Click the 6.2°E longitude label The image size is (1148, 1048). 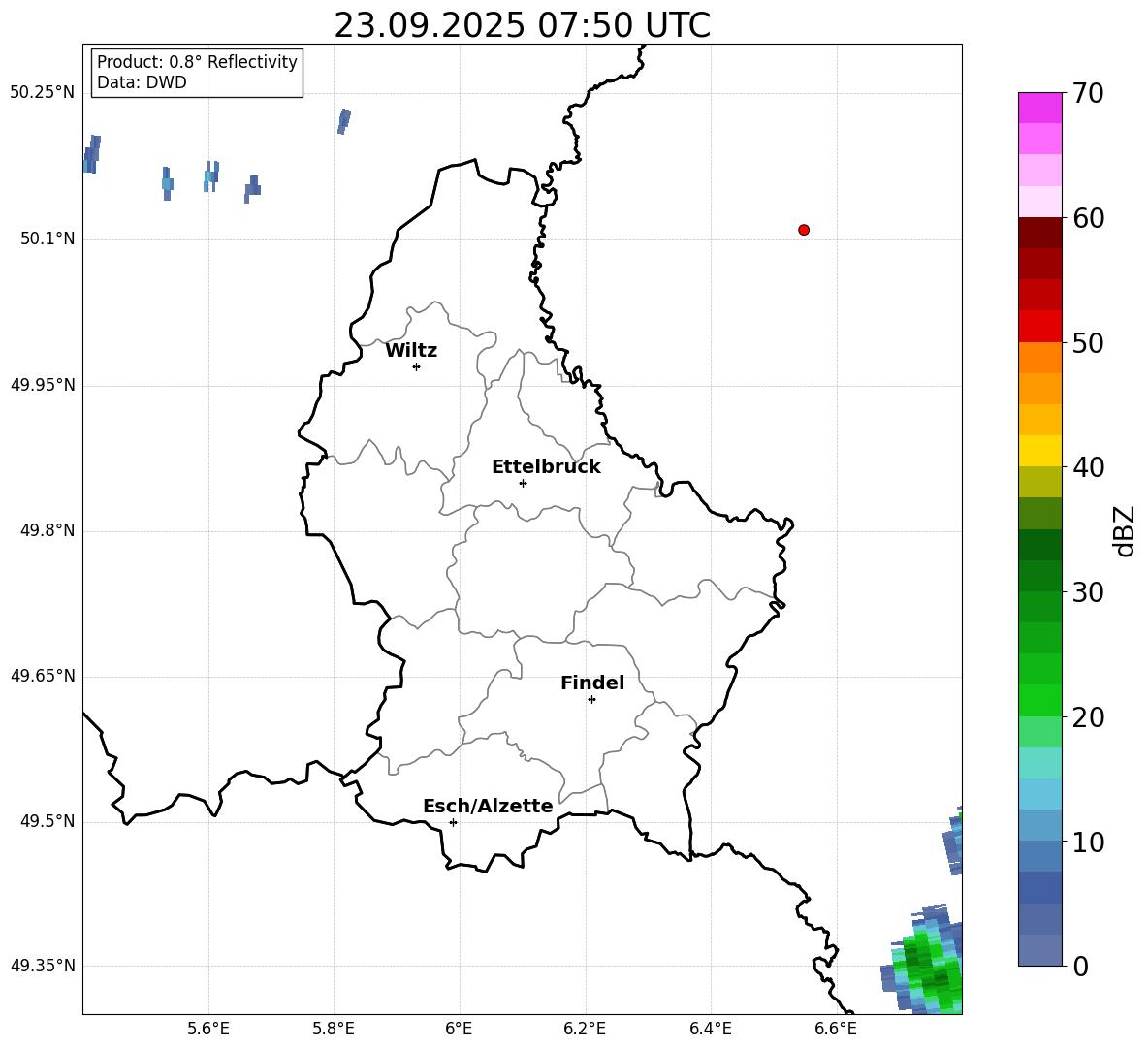click(585, 1029)
